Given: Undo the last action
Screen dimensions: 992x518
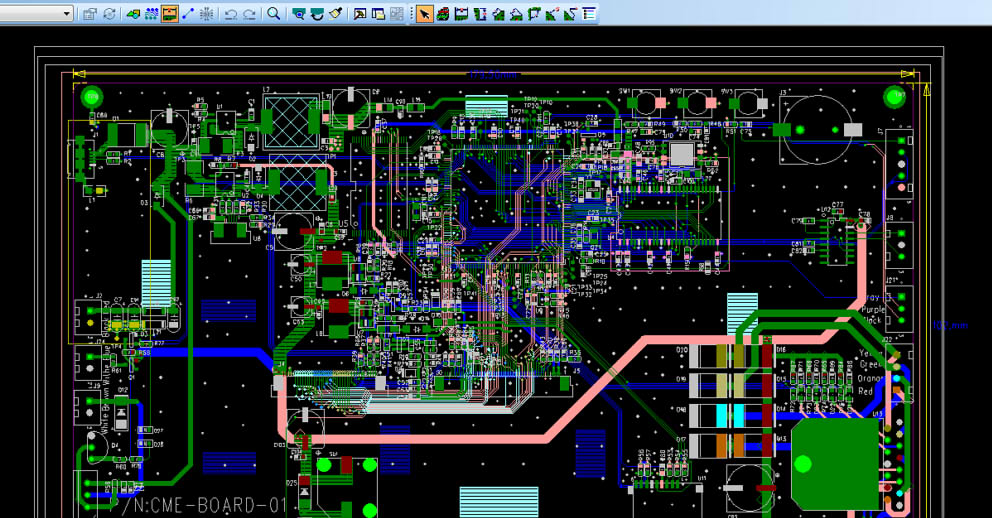Looking at the screenshot, I should pyautogui.click(x=231, y=14).
